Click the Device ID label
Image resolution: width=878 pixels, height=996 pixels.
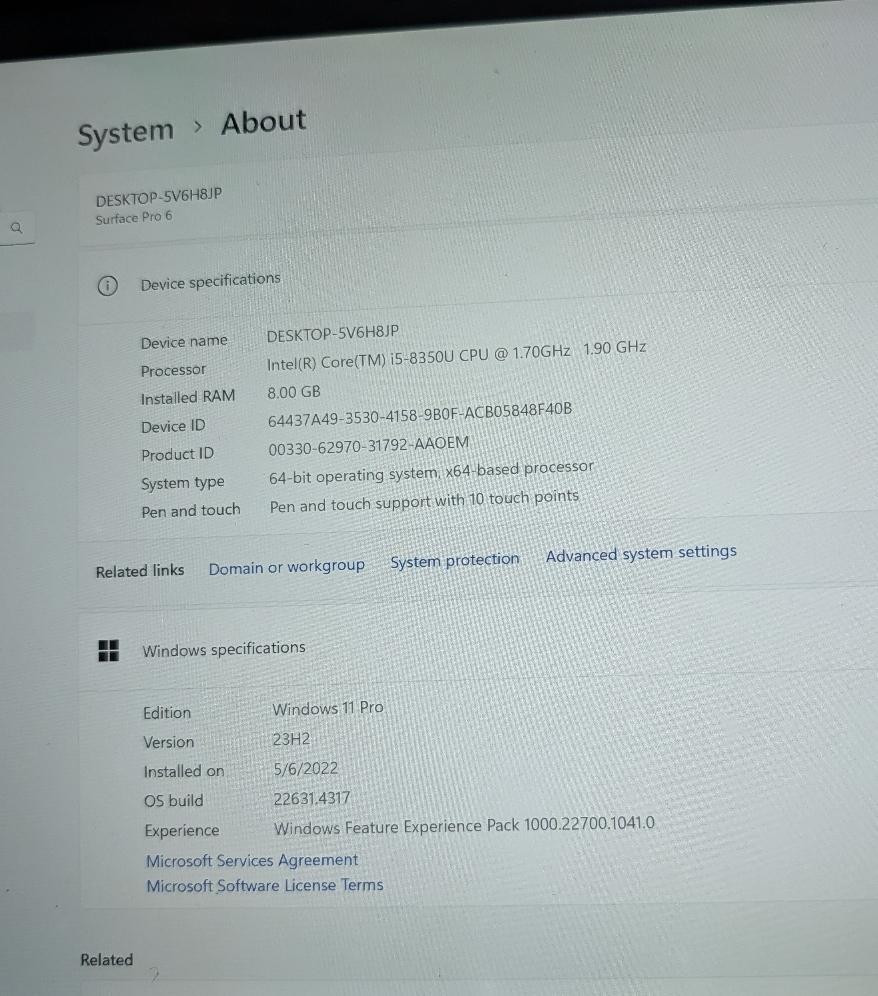[173, 426]
